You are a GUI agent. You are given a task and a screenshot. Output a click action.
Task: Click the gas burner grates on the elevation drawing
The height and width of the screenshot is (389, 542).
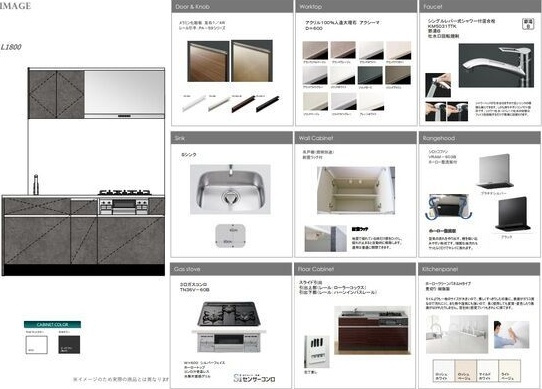tap(124, 192)
